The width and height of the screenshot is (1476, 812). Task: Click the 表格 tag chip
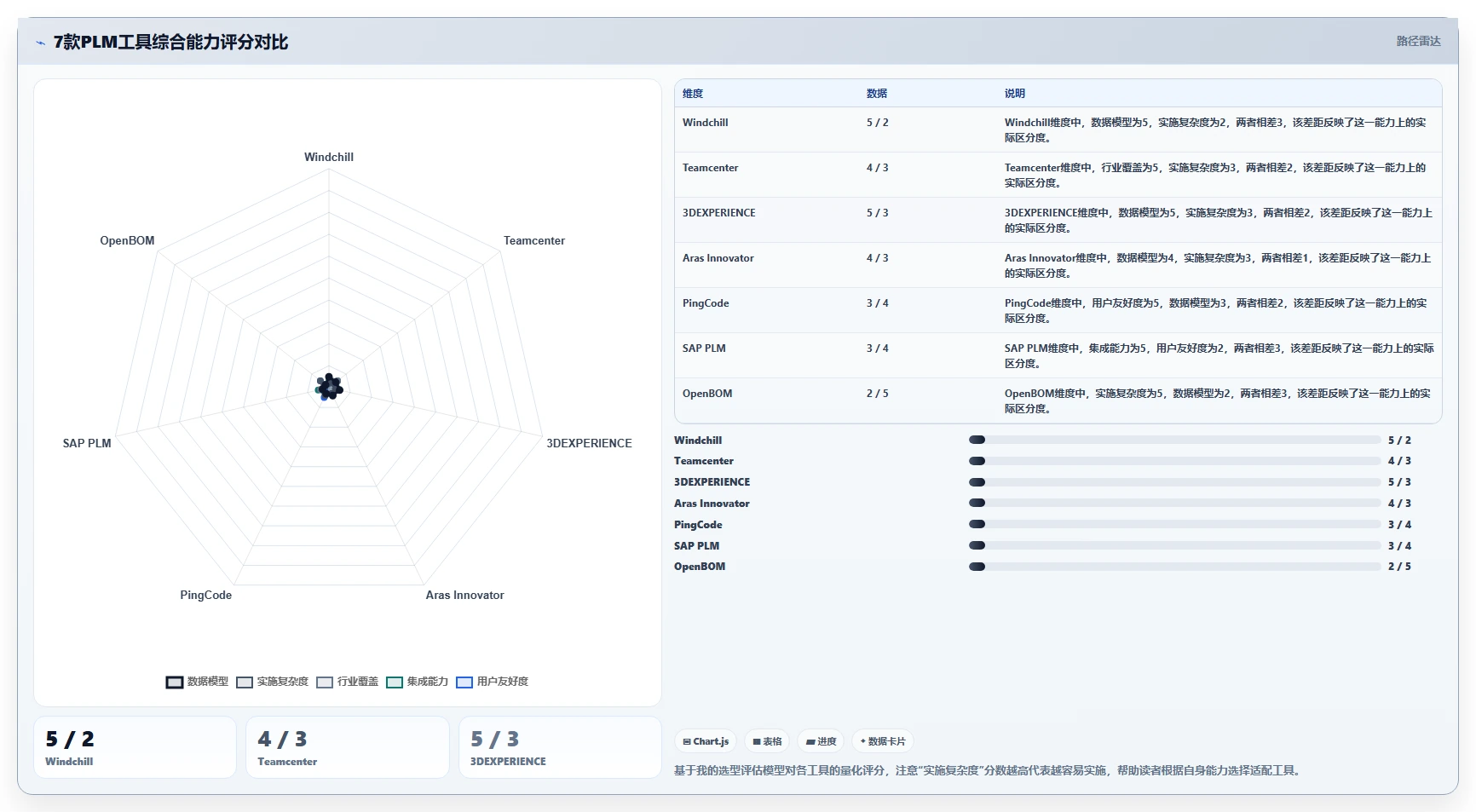767,741
